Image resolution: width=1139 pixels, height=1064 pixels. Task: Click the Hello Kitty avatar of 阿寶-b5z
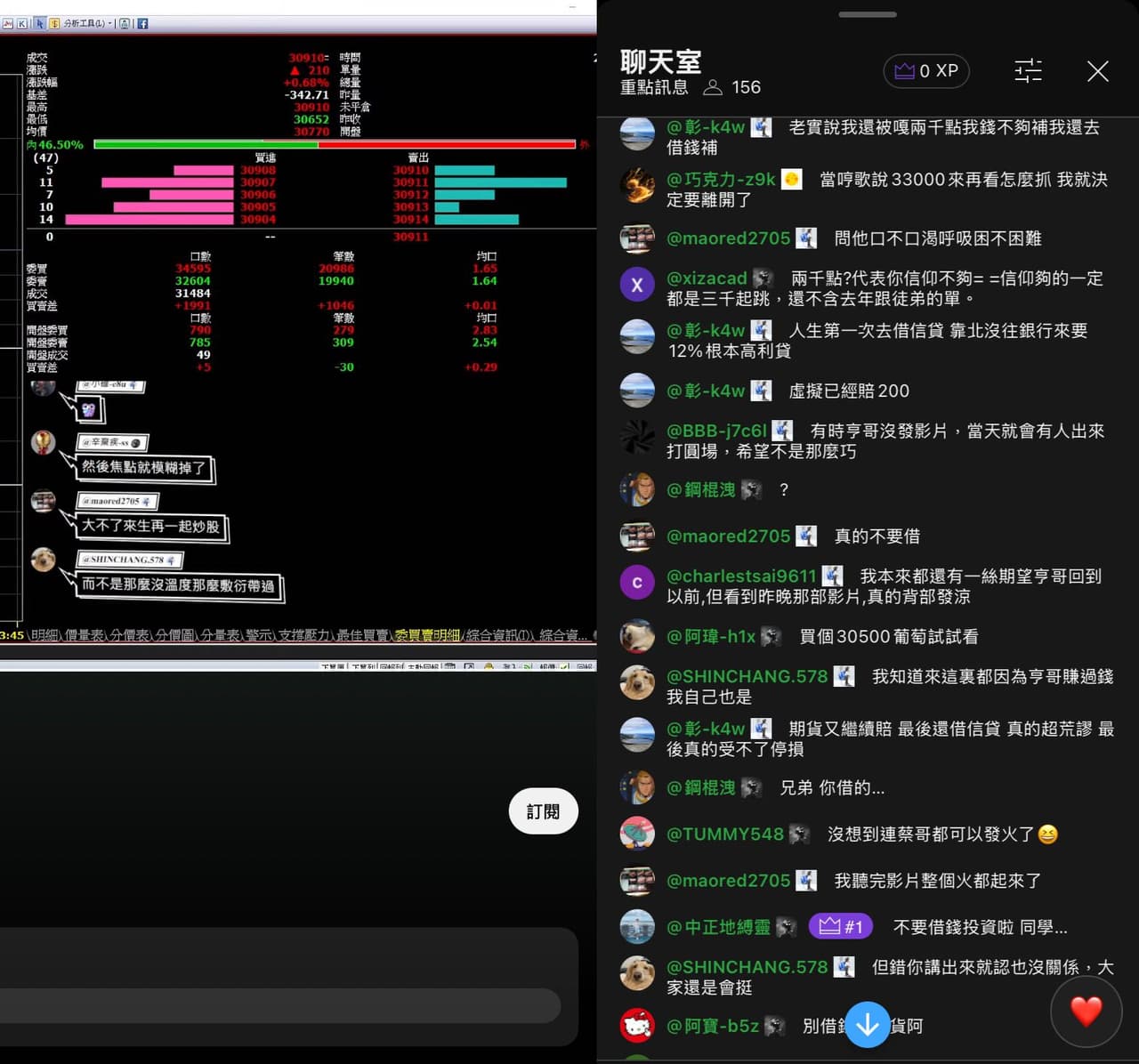click(x=637, y=1026)
